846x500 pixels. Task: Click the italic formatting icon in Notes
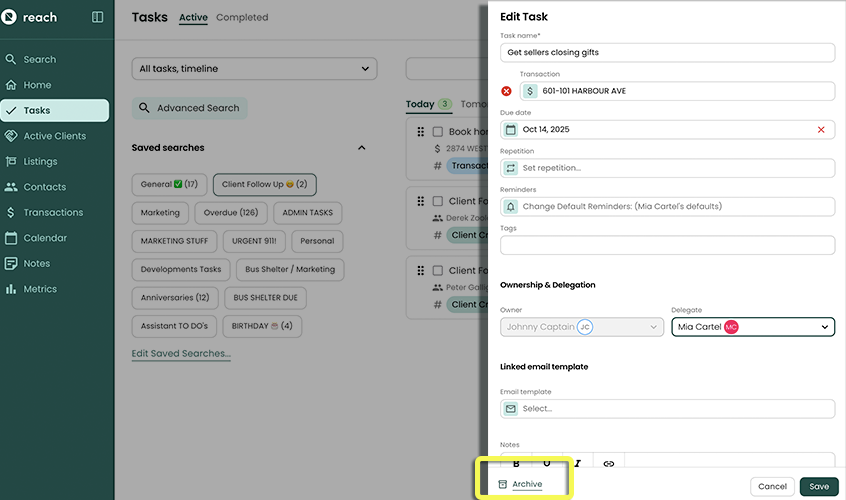[x=577, y=464]
